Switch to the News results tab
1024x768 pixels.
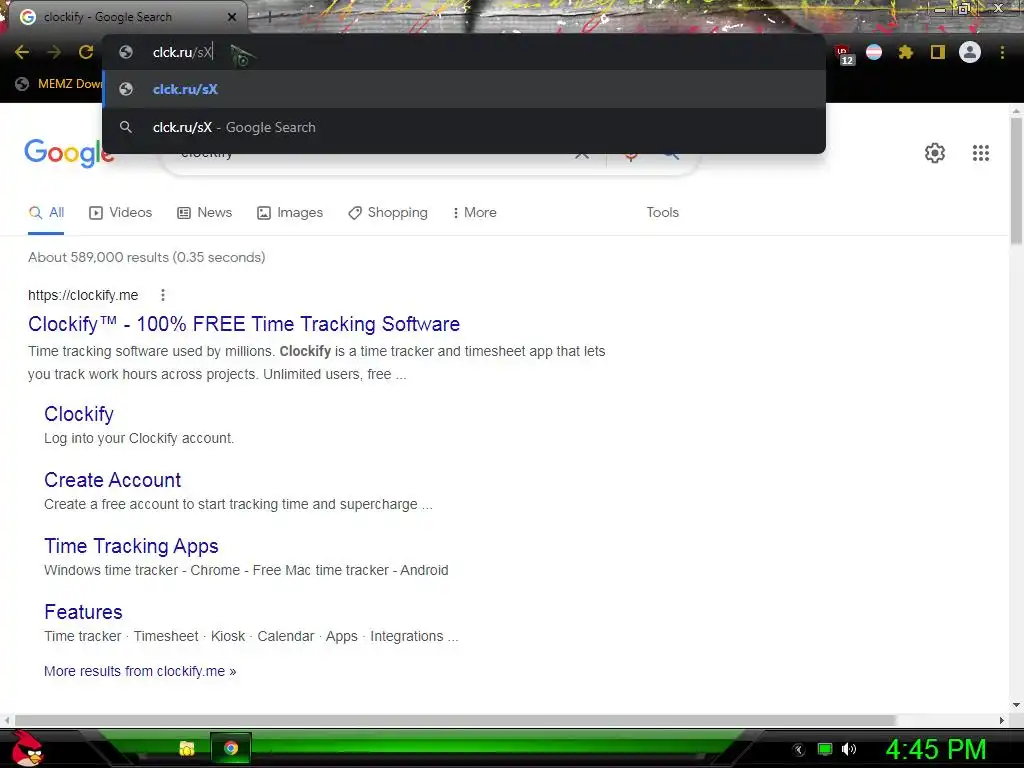tap(205, 213)
